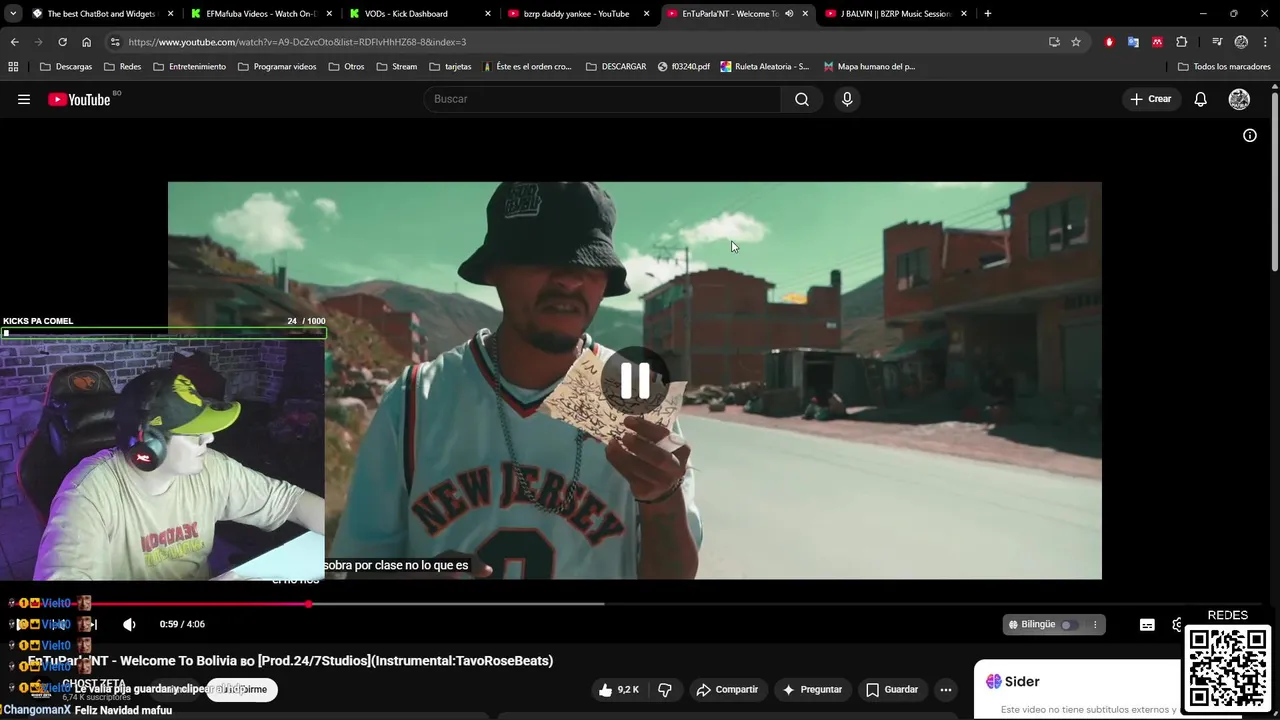The image size is (1280, 720).
Task: Switch to 'EFMafuba Videos' tab
Action: (263, 14)
